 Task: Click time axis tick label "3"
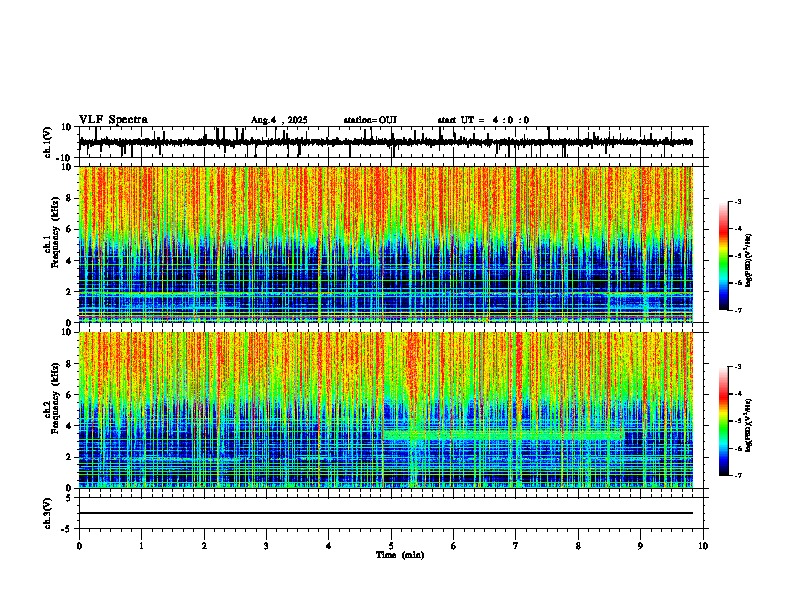[x=266, y=546]
